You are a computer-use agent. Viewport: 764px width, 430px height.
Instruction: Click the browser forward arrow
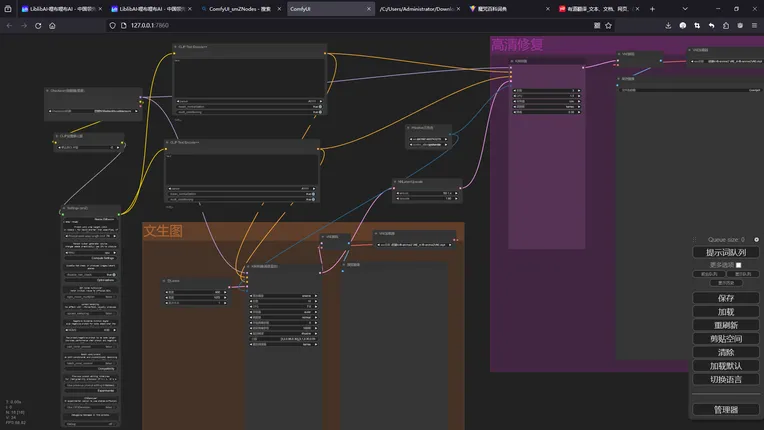[x=25, y=25]
